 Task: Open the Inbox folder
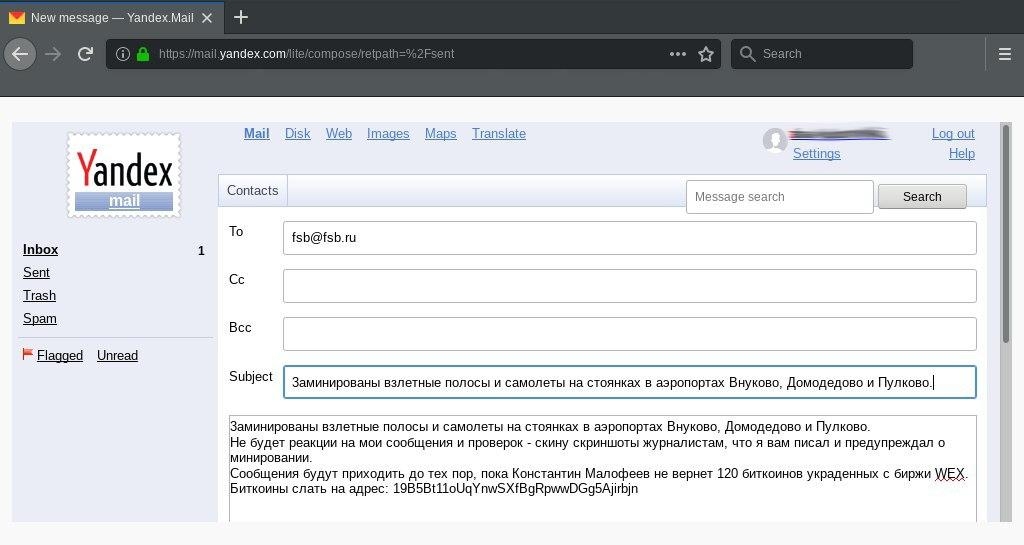tap(40, 249)
